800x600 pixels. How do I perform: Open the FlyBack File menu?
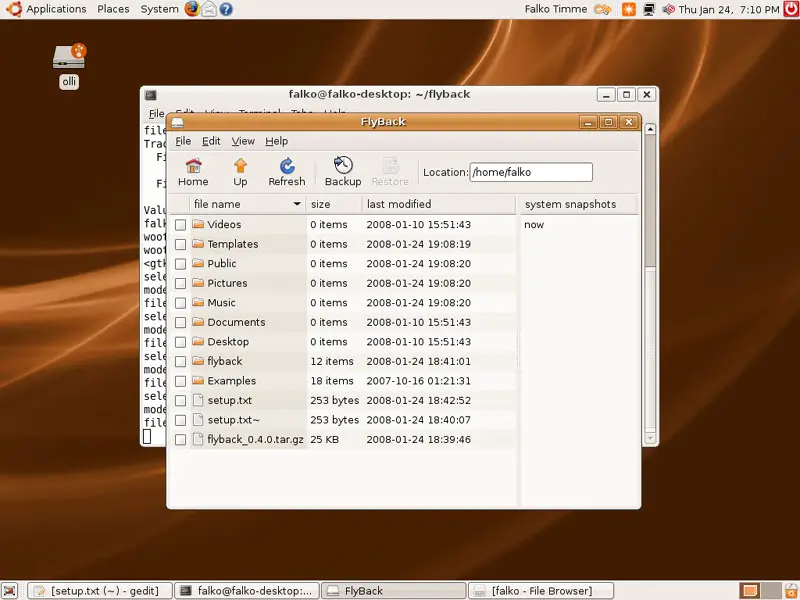(183, 141)
